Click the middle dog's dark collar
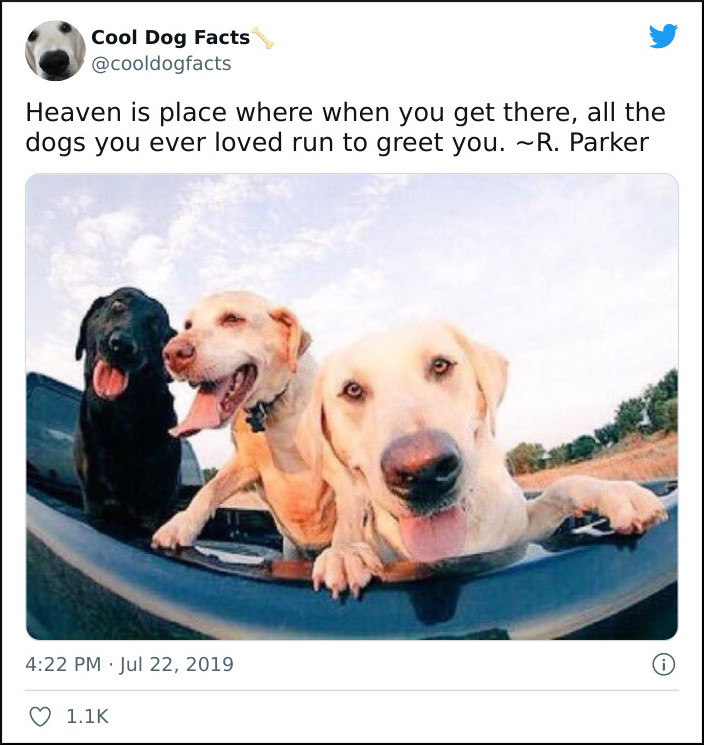 (x=262, y=411)
